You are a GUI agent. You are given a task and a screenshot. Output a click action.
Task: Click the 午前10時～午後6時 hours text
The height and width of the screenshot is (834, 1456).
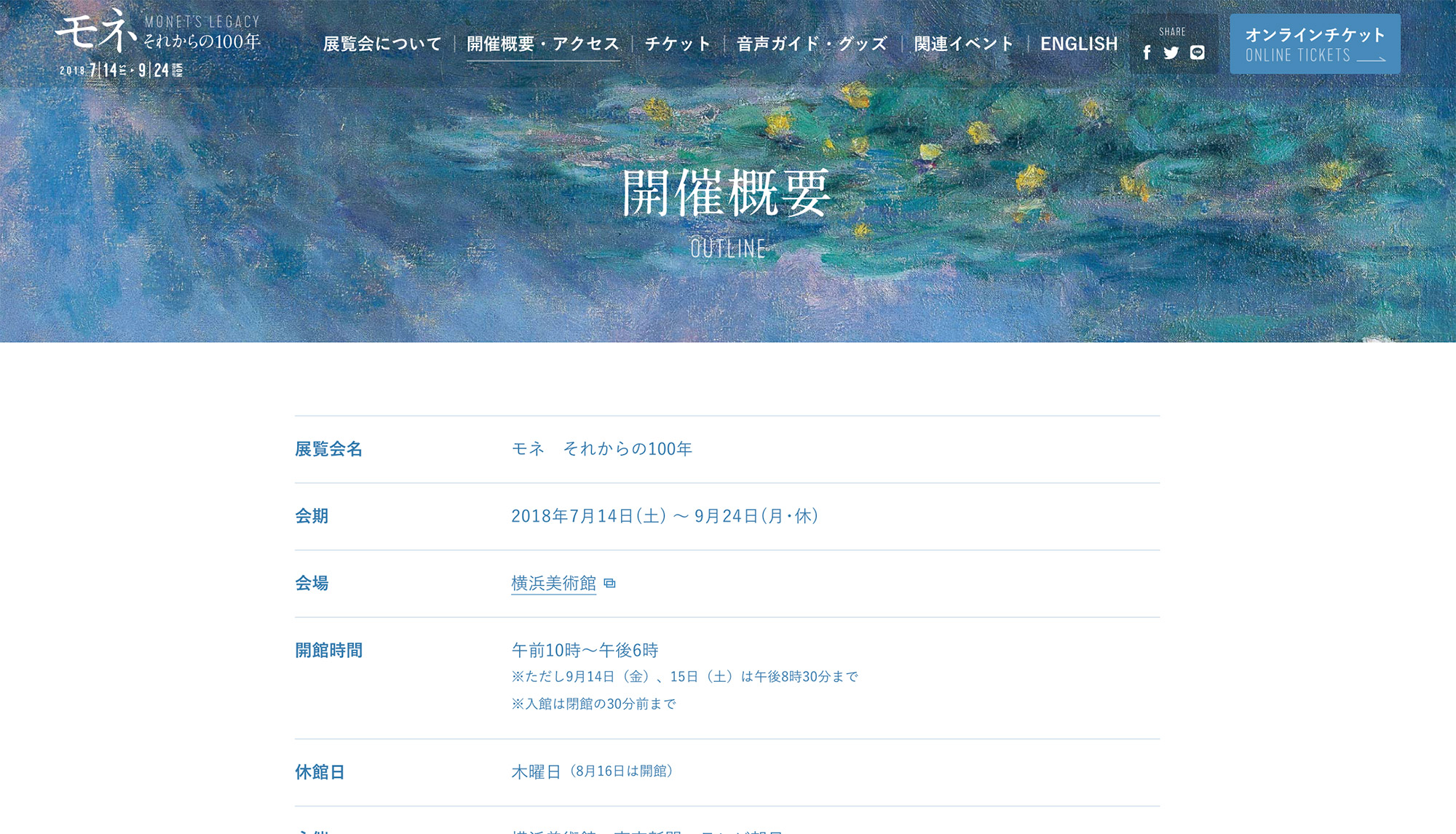pyautogui.click(x=585, y=650)
